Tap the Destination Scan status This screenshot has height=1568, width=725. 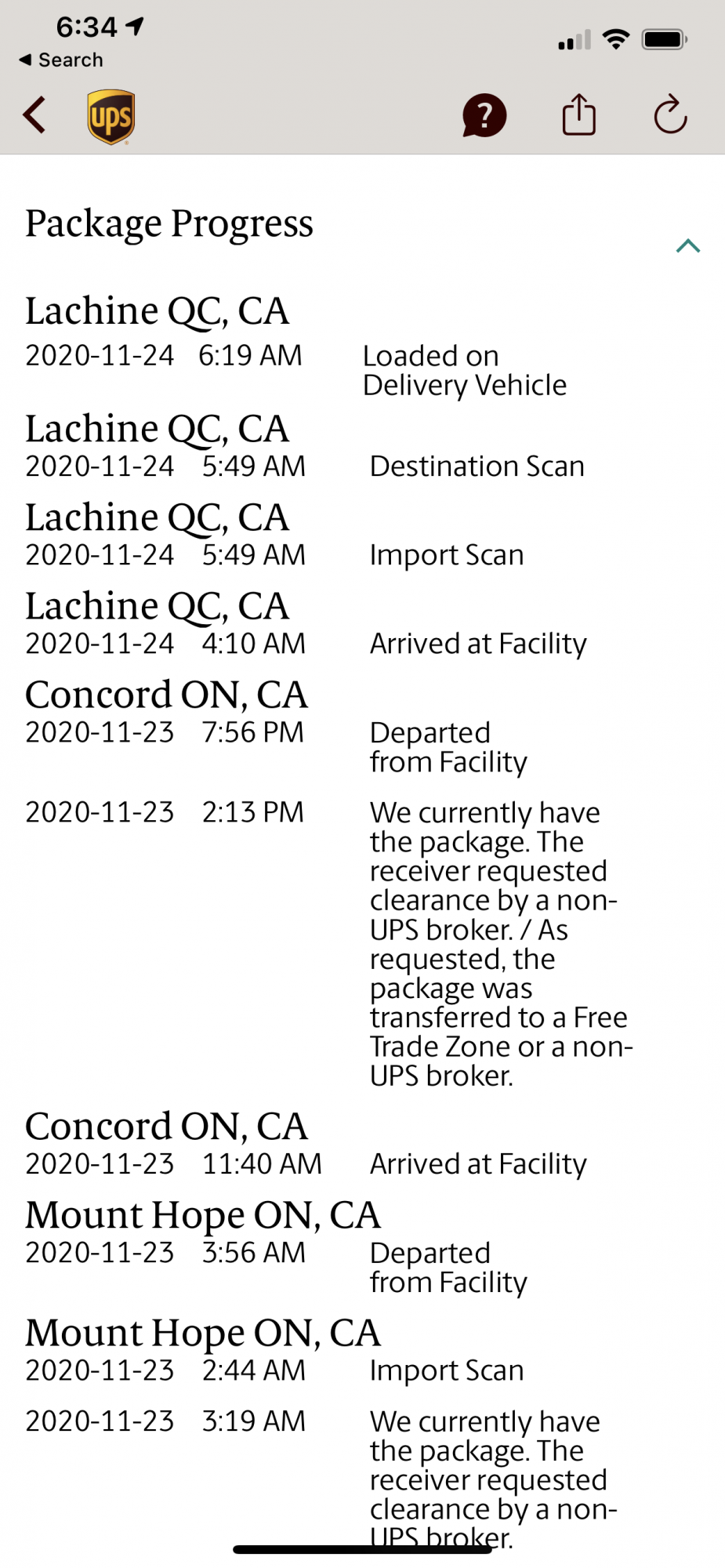point(477,466)
